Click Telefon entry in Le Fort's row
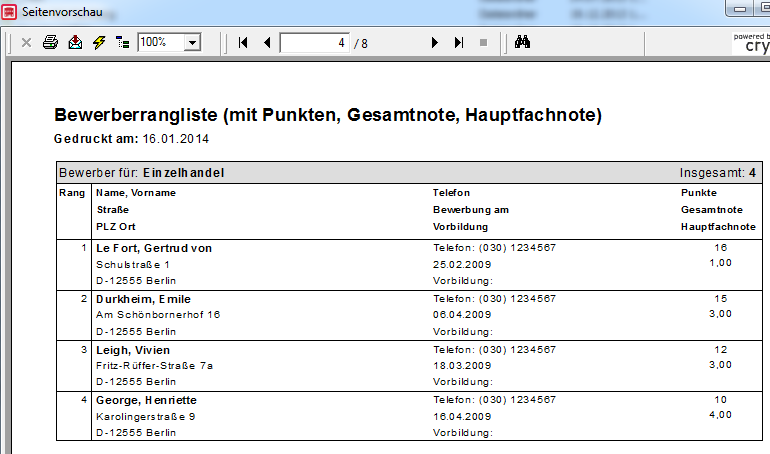This screenshot has width=770, height=454. (x=495, y=248)
